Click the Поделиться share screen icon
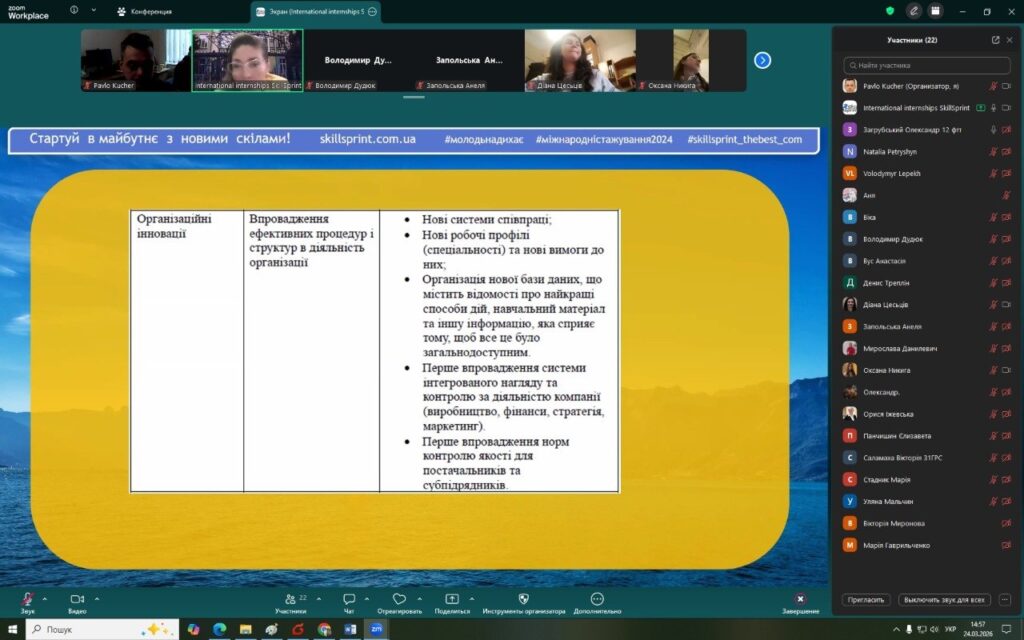This screenshot has height=640, width=1024. 452,599
